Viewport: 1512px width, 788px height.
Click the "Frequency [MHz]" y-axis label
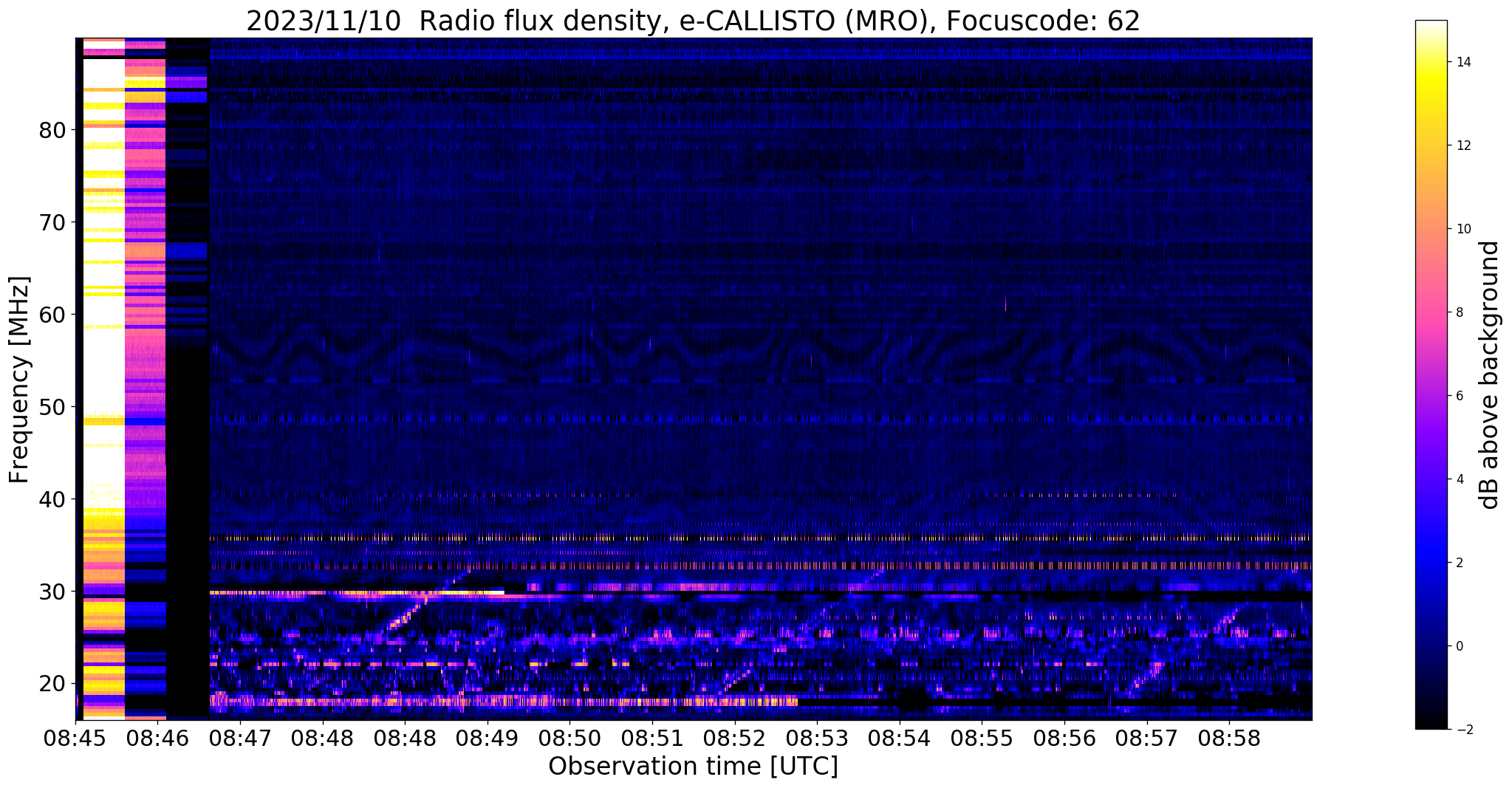pos(19,380)
